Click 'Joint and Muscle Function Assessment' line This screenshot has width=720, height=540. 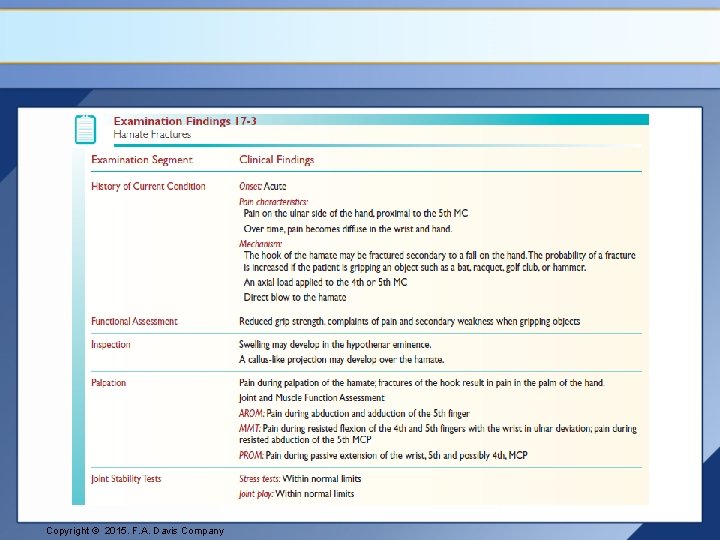pos(312,398)
